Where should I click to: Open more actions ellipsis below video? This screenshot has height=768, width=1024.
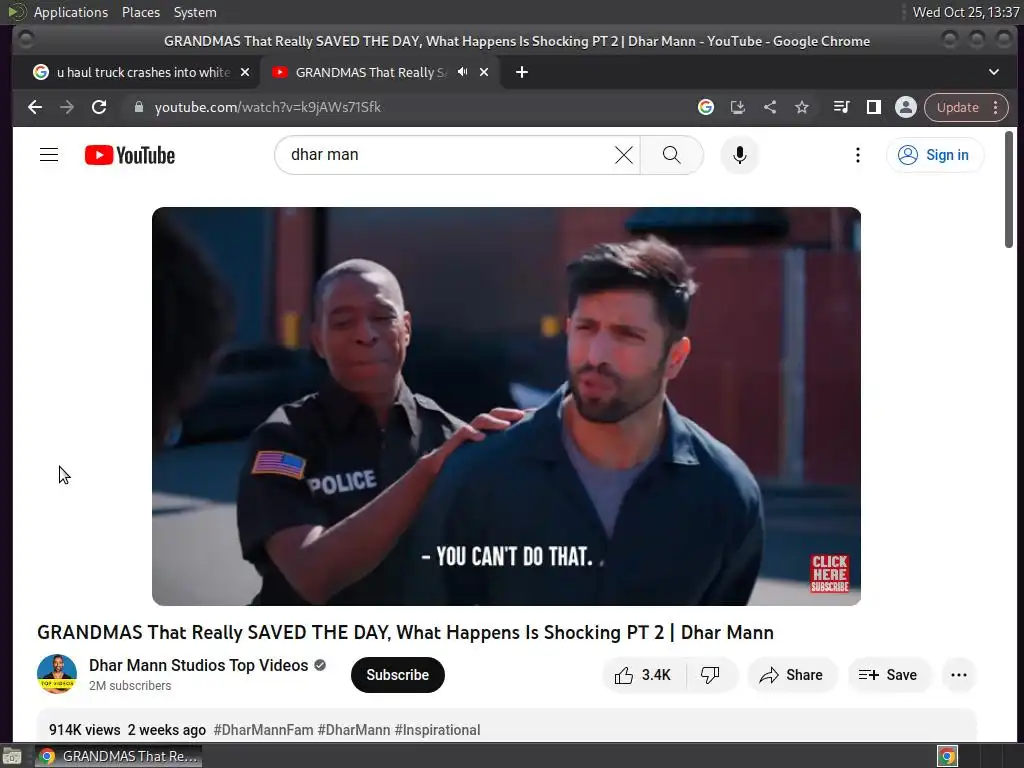pyautogui.click(x=959, y=675)
